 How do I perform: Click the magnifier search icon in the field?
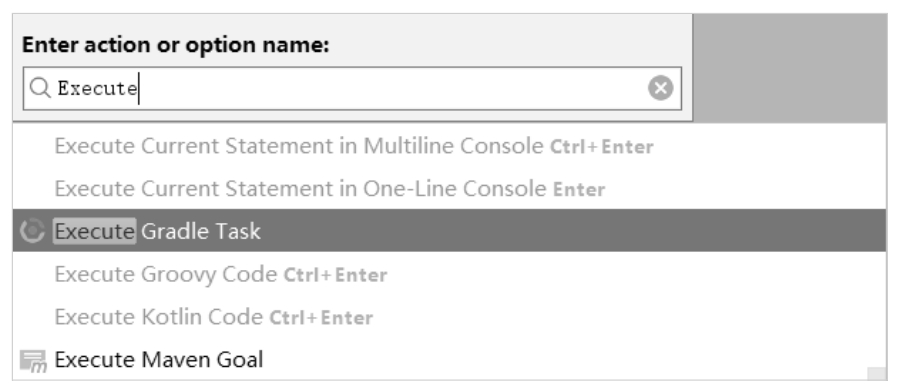click(40, 88)
